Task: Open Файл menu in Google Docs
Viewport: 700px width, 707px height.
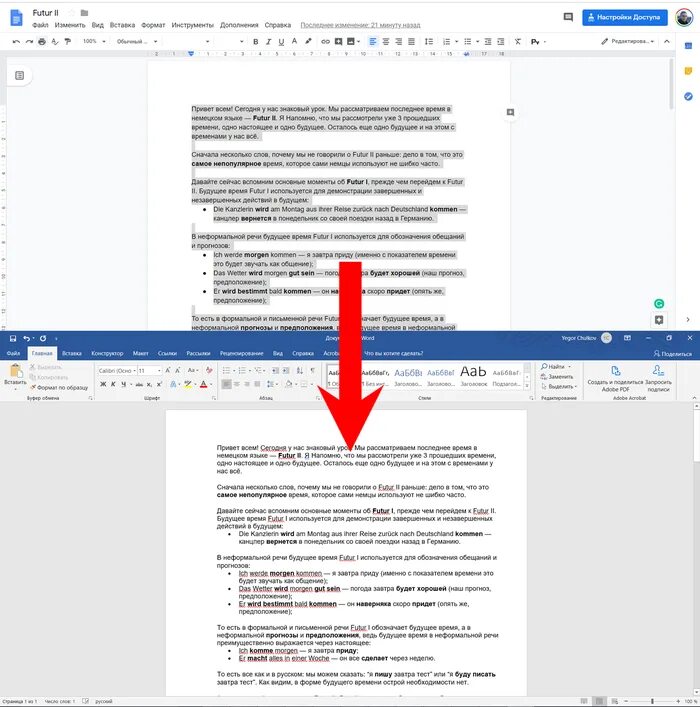Action: coord(40,25)
